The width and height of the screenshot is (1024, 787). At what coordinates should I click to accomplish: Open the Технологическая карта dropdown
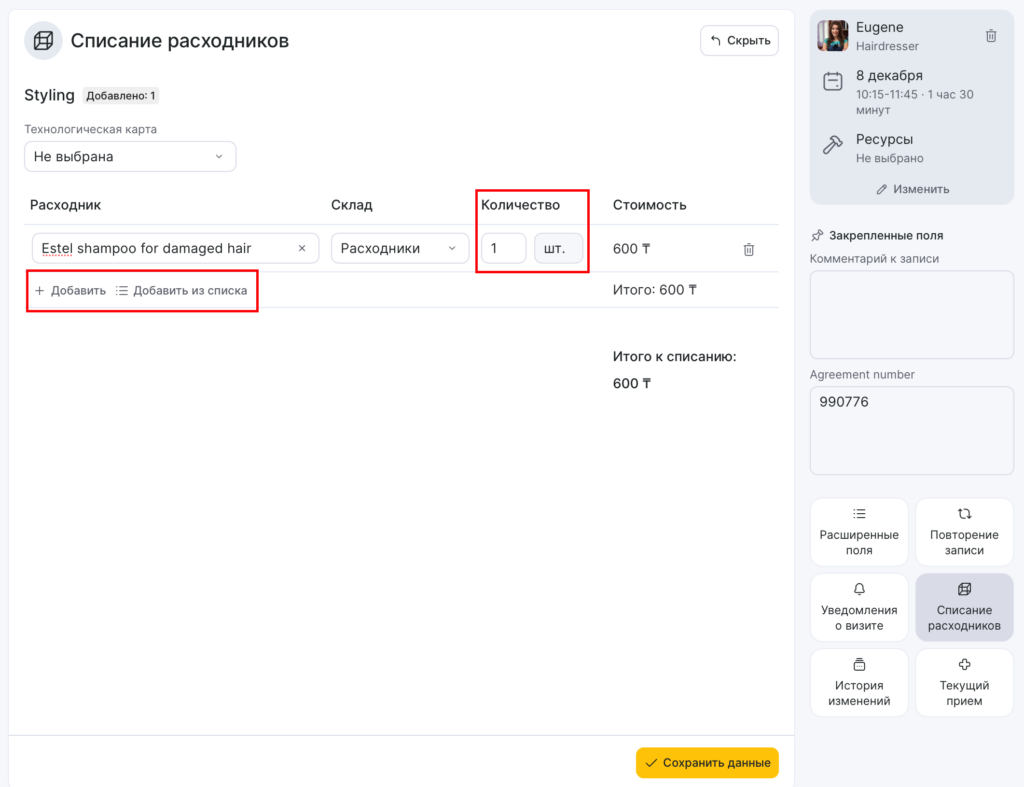click(130, 157)
